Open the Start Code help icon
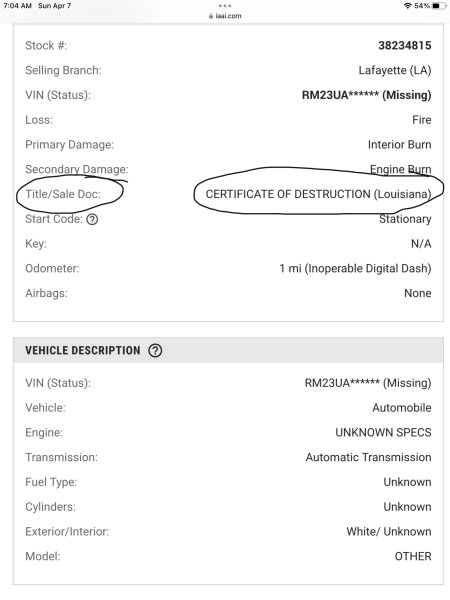This screenshot has width=450, height=600. pos(92,220)
